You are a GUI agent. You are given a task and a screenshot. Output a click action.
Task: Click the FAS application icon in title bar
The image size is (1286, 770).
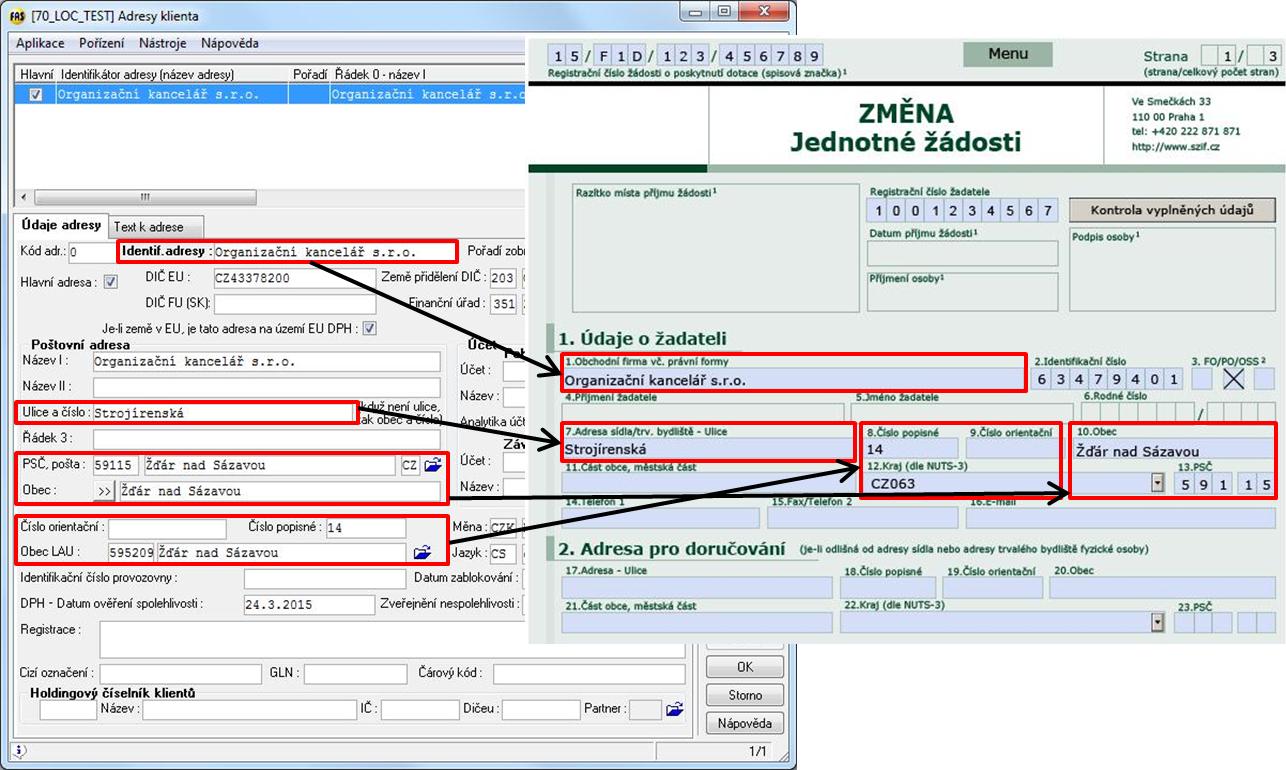point(16,16)
